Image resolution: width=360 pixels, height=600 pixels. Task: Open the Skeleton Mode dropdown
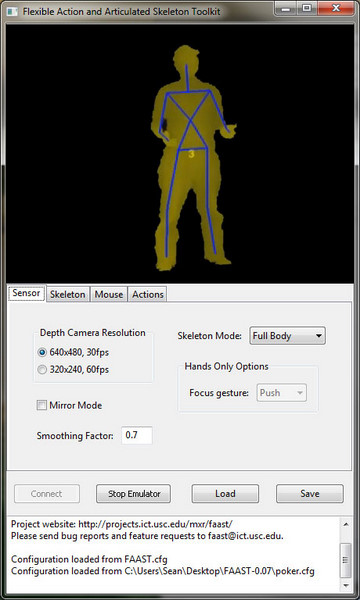[x=287, y=336]
